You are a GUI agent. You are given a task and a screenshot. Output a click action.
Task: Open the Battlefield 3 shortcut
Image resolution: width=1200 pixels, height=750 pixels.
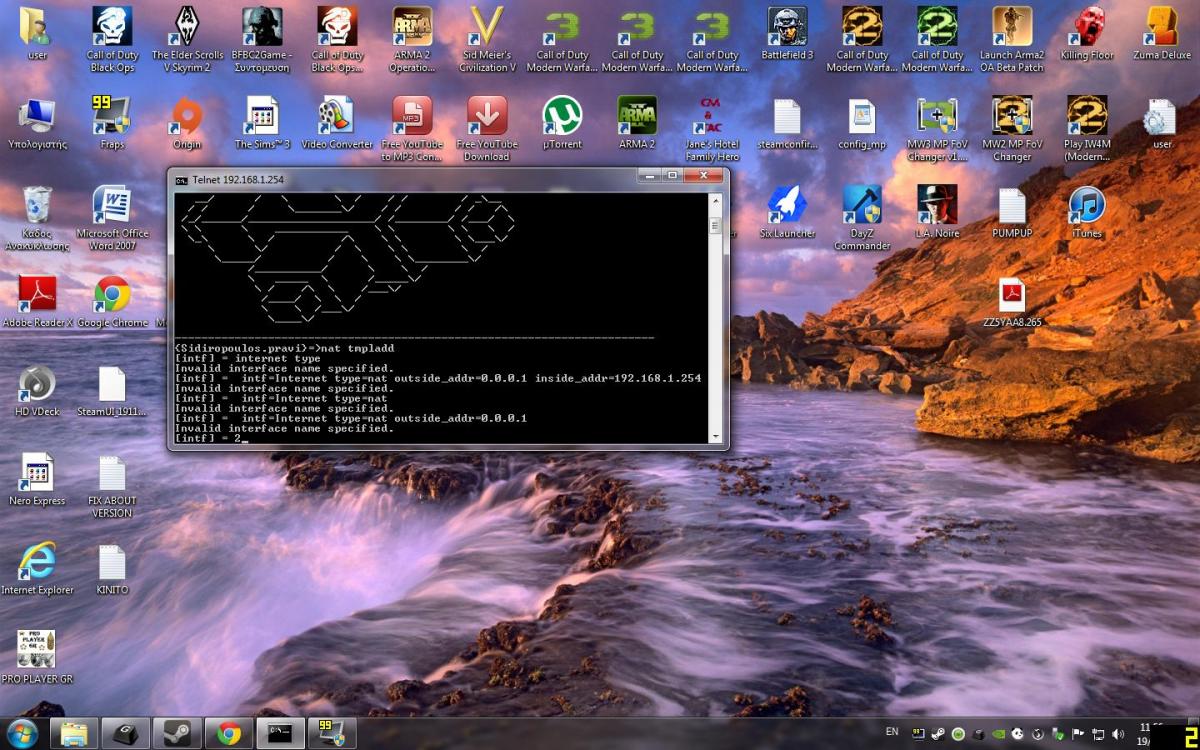pos(787,33)
